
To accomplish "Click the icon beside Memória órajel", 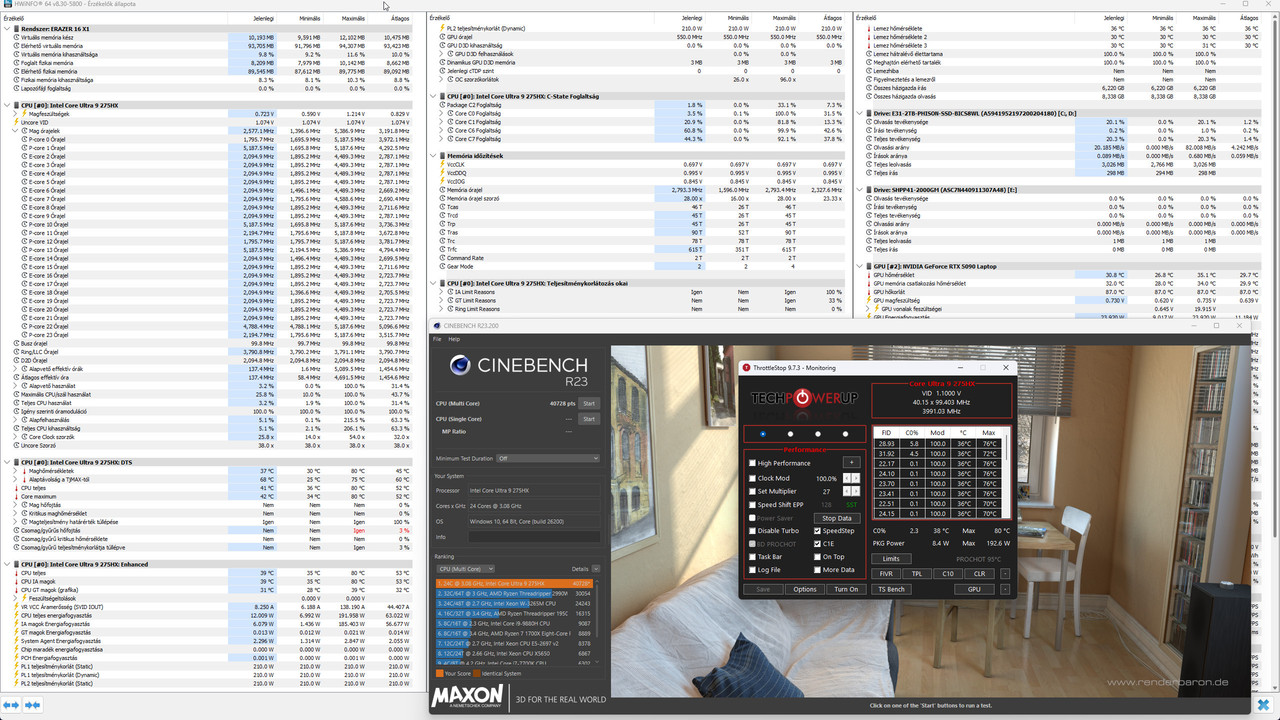I will (441, 190).
